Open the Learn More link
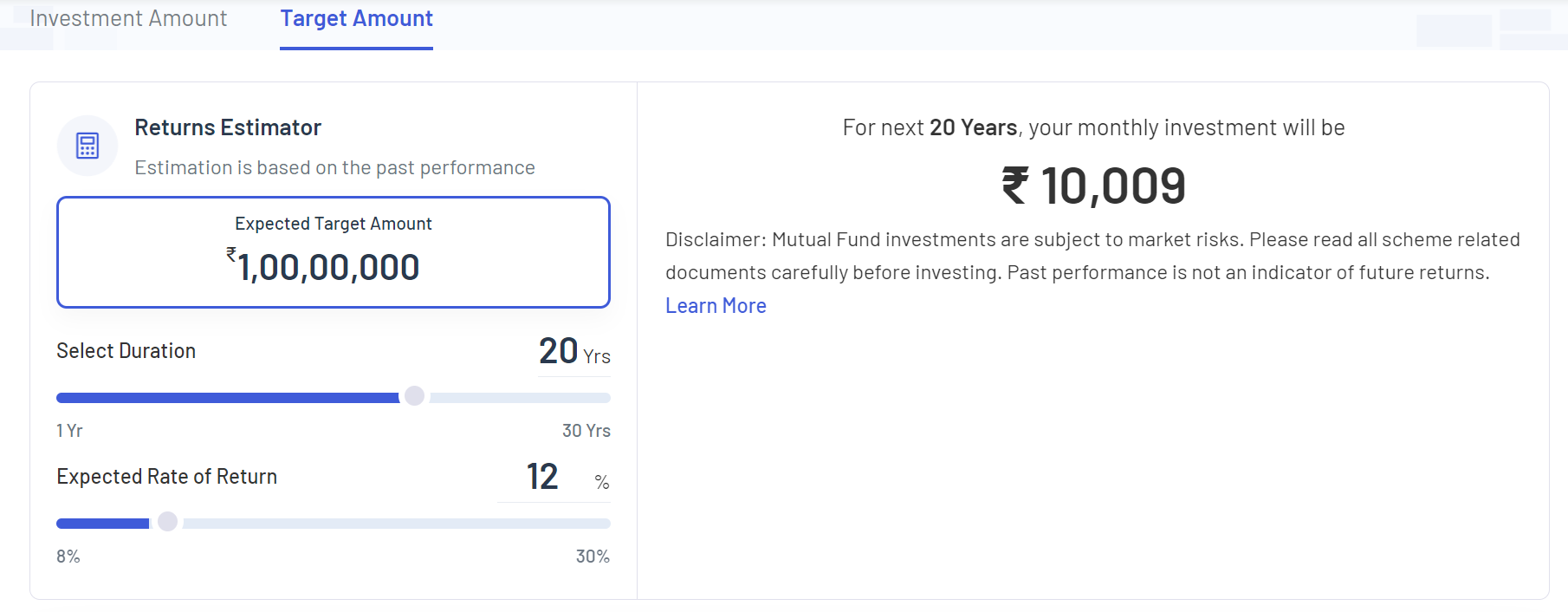1568x612 pixels. coord(716,306)
